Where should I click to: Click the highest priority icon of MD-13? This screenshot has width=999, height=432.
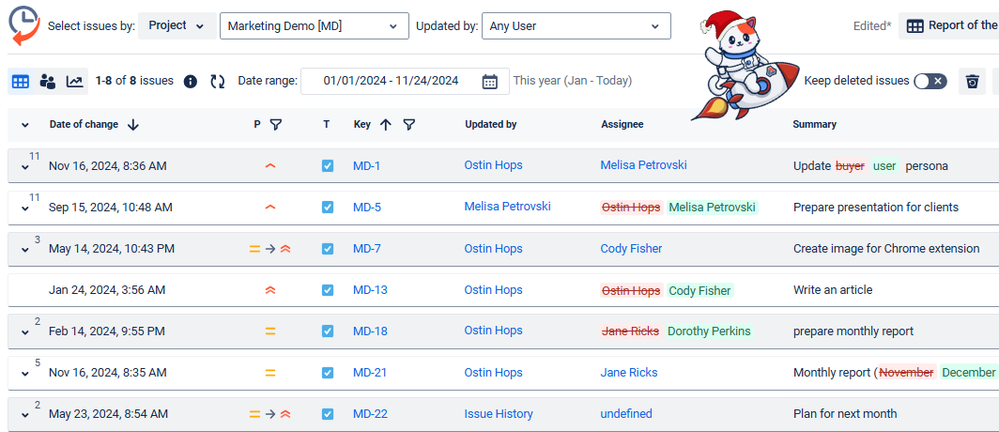tap(270, 290)
